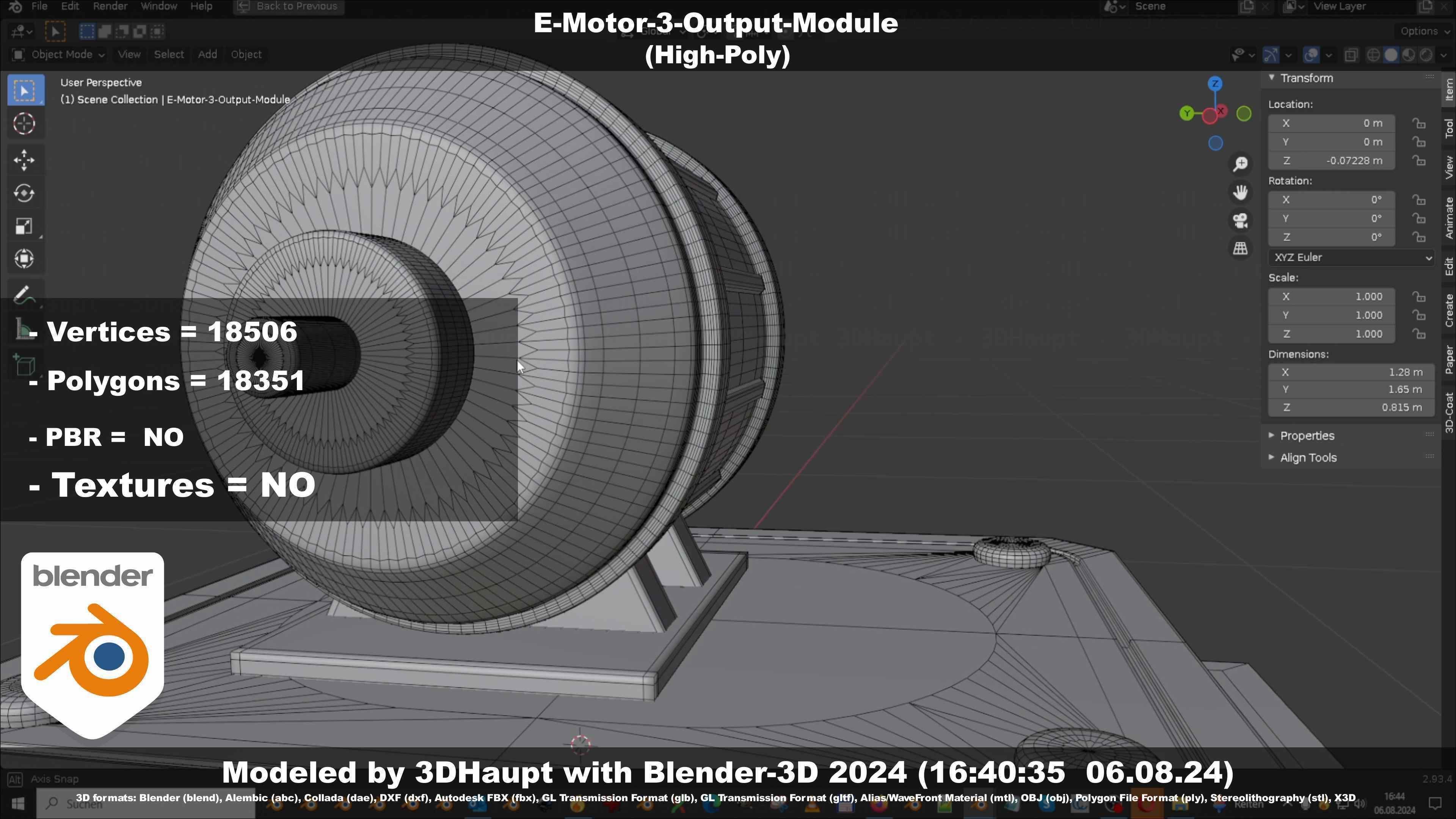Open the Object Mode dropdown
The image size is (1456, 819).
(x=58, y=55)
